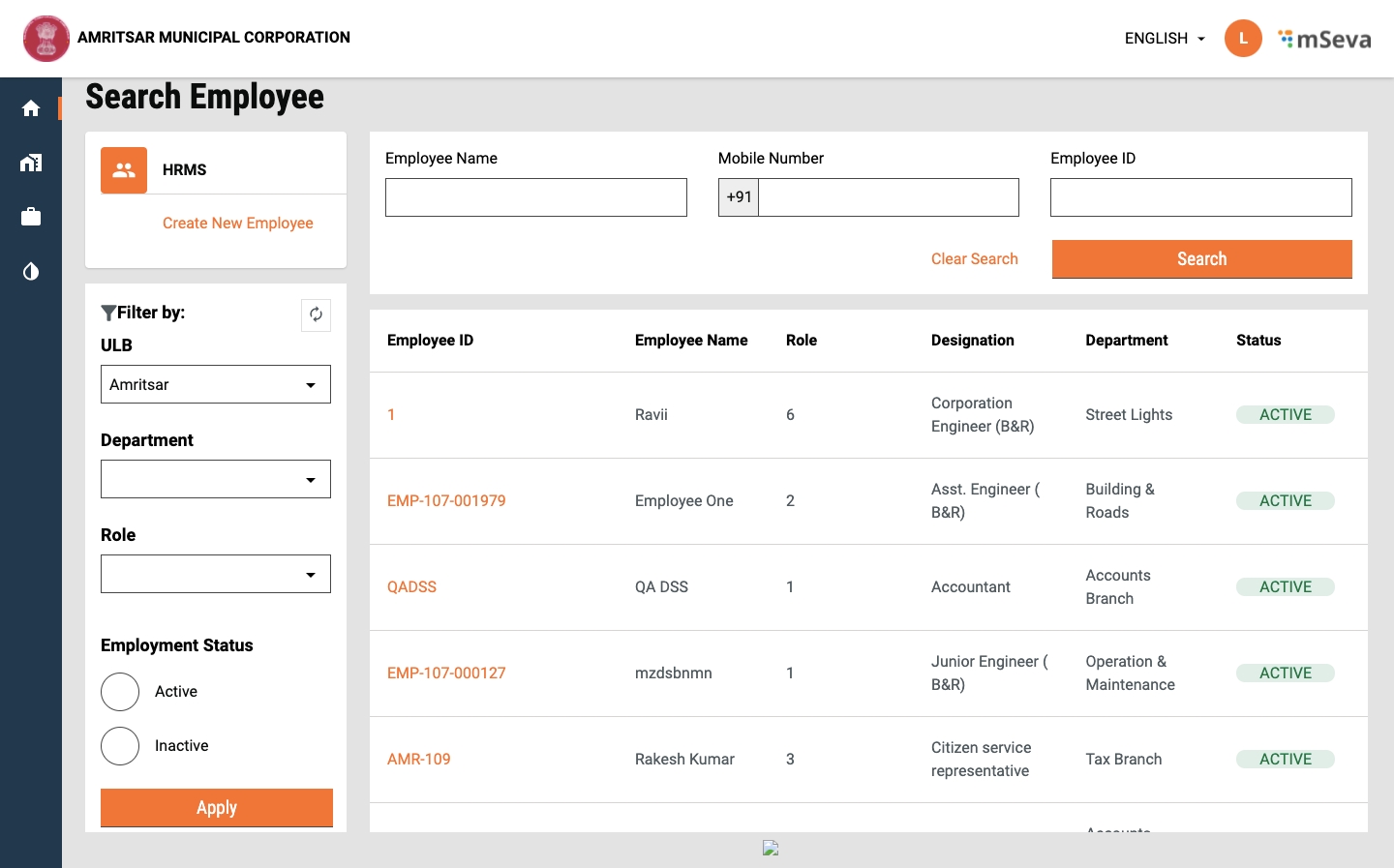Focus the Employee Name input field

[535, 197]
